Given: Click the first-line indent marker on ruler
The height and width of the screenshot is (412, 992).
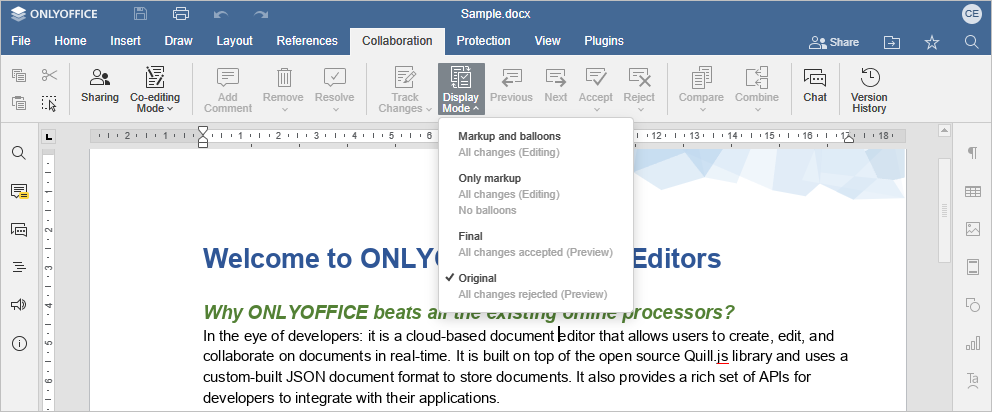Looking at the screenshot, I should (203, 130).
